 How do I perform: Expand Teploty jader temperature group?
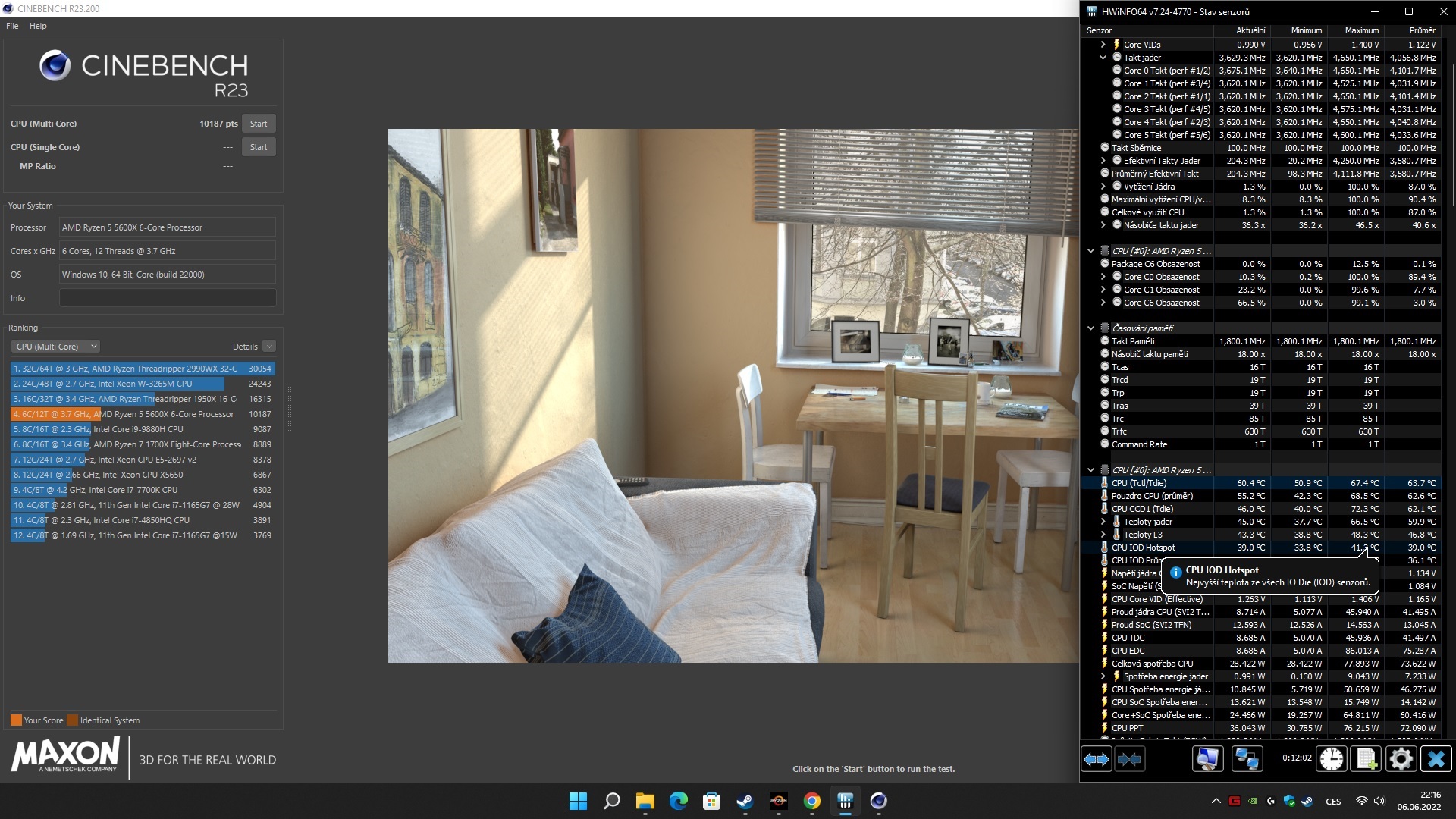click(x=1103, y=522)
